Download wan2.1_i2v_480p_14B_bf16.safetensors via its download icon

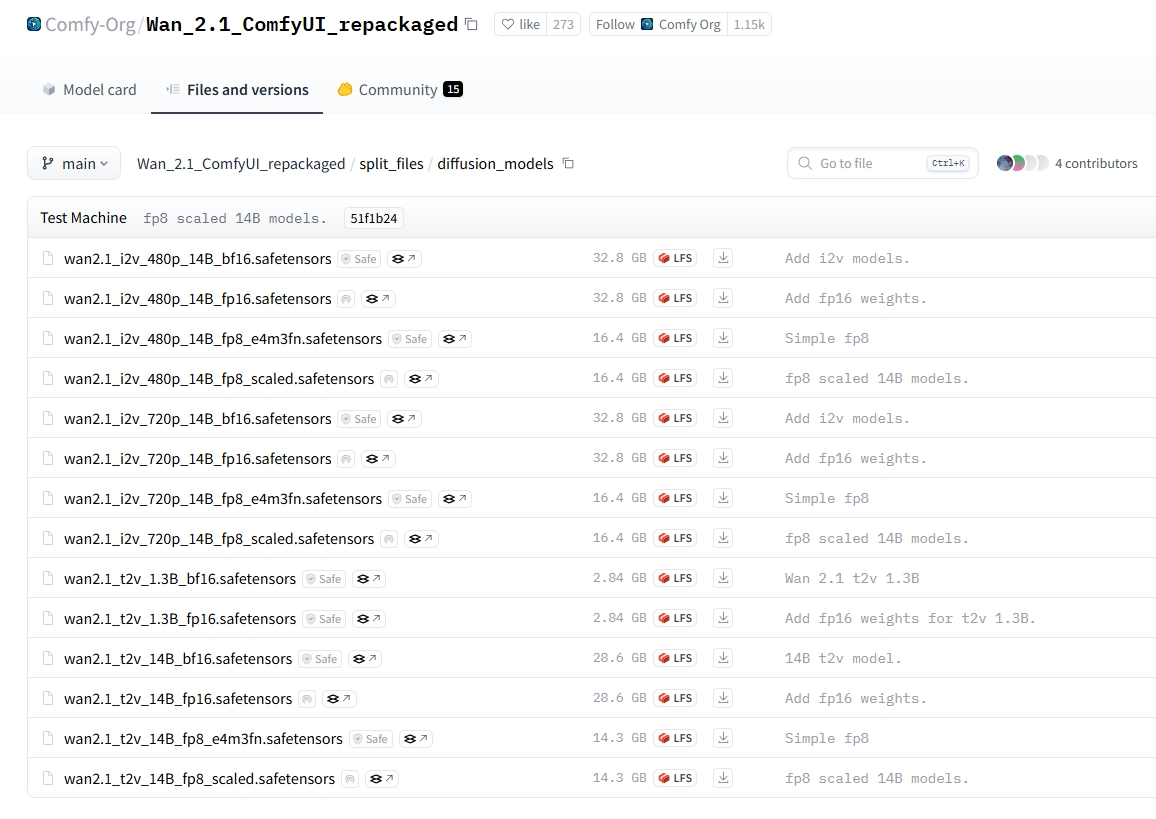tap(723, 258)
